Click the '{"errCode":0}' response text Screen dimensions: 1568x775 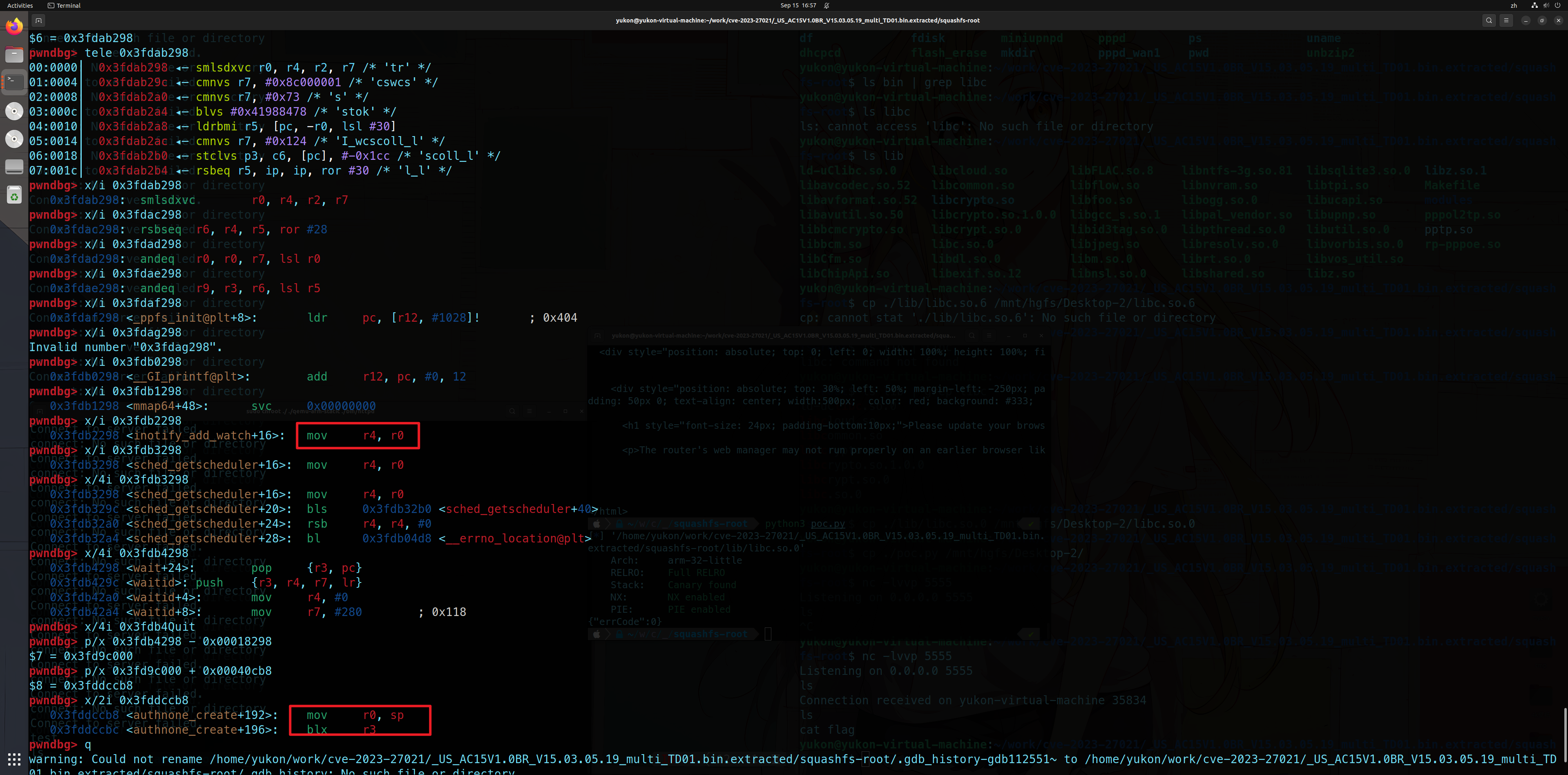625,622
